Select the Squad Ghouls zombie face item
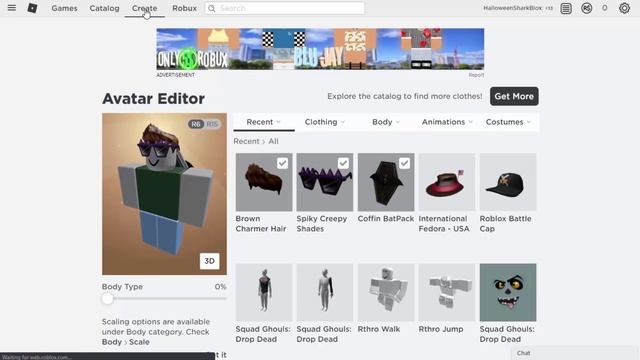This screenshot has width=640, height=360. coord(508,292)
